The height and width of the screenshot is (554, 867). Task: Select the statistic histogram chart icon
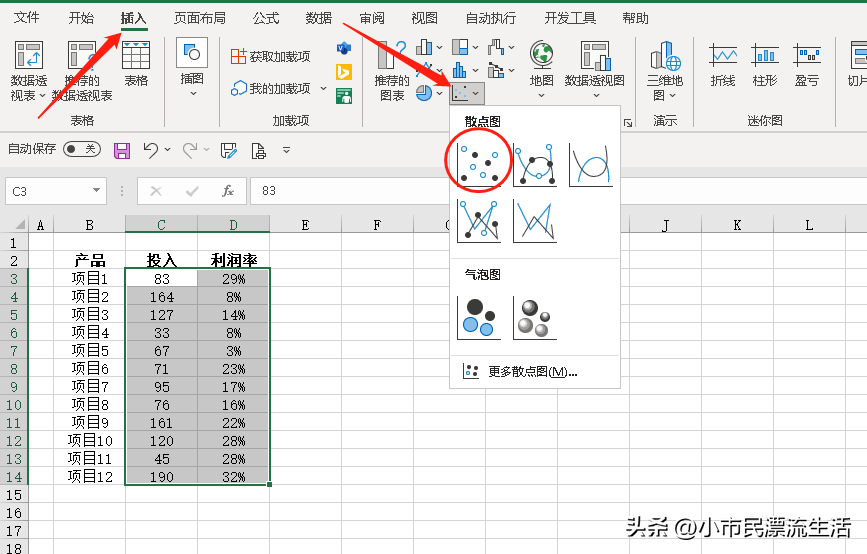click(x=459, y=70)
